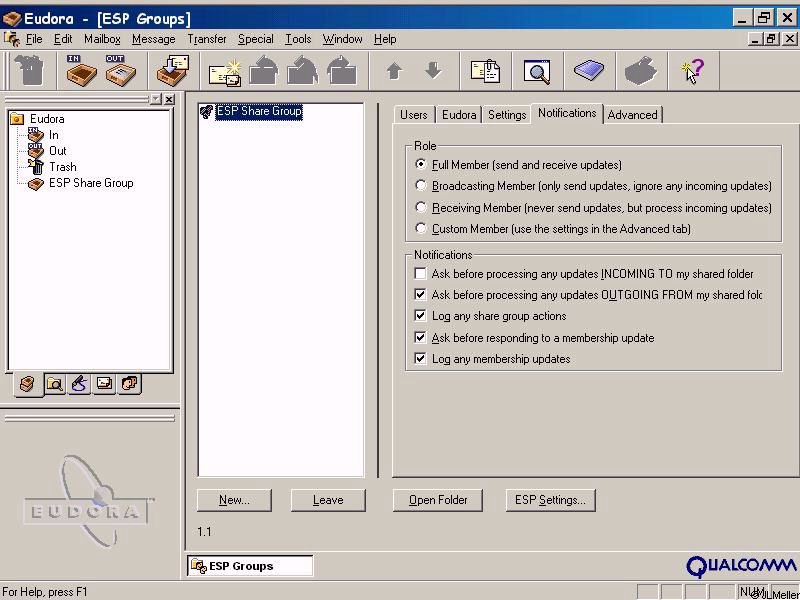Open the Help menu
The image size is (800, 600).
[x=385, y=39]
